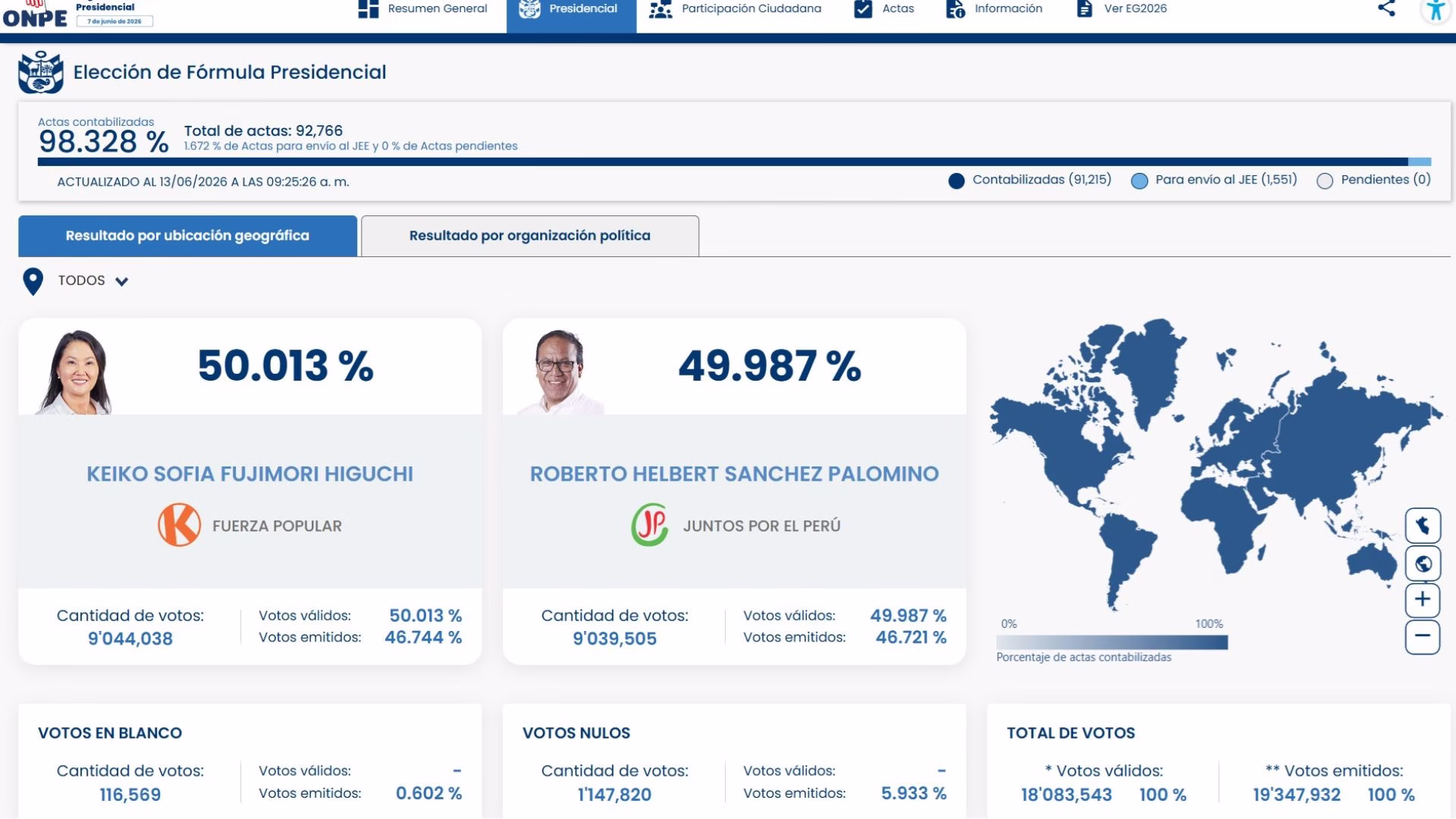Click the Elección de Fórmula Presidencial title
1456x819 pixels.
click(230, 72)
